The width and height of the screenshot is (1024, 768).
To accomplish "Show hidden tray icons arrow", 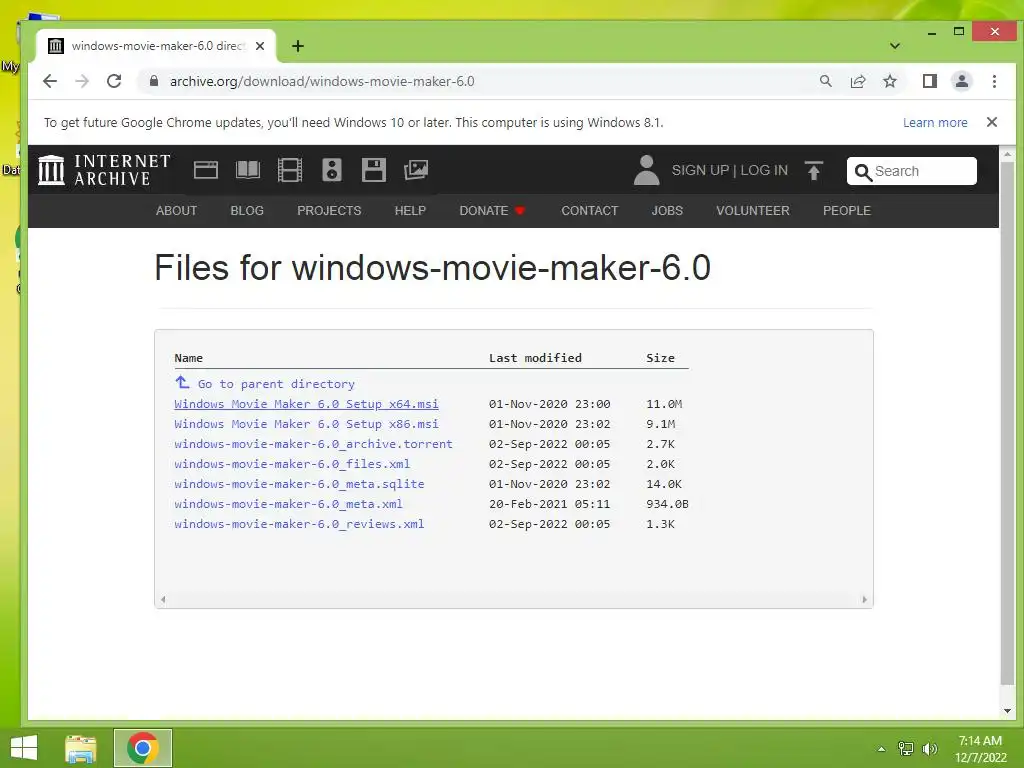I will [x=881, y=749].
